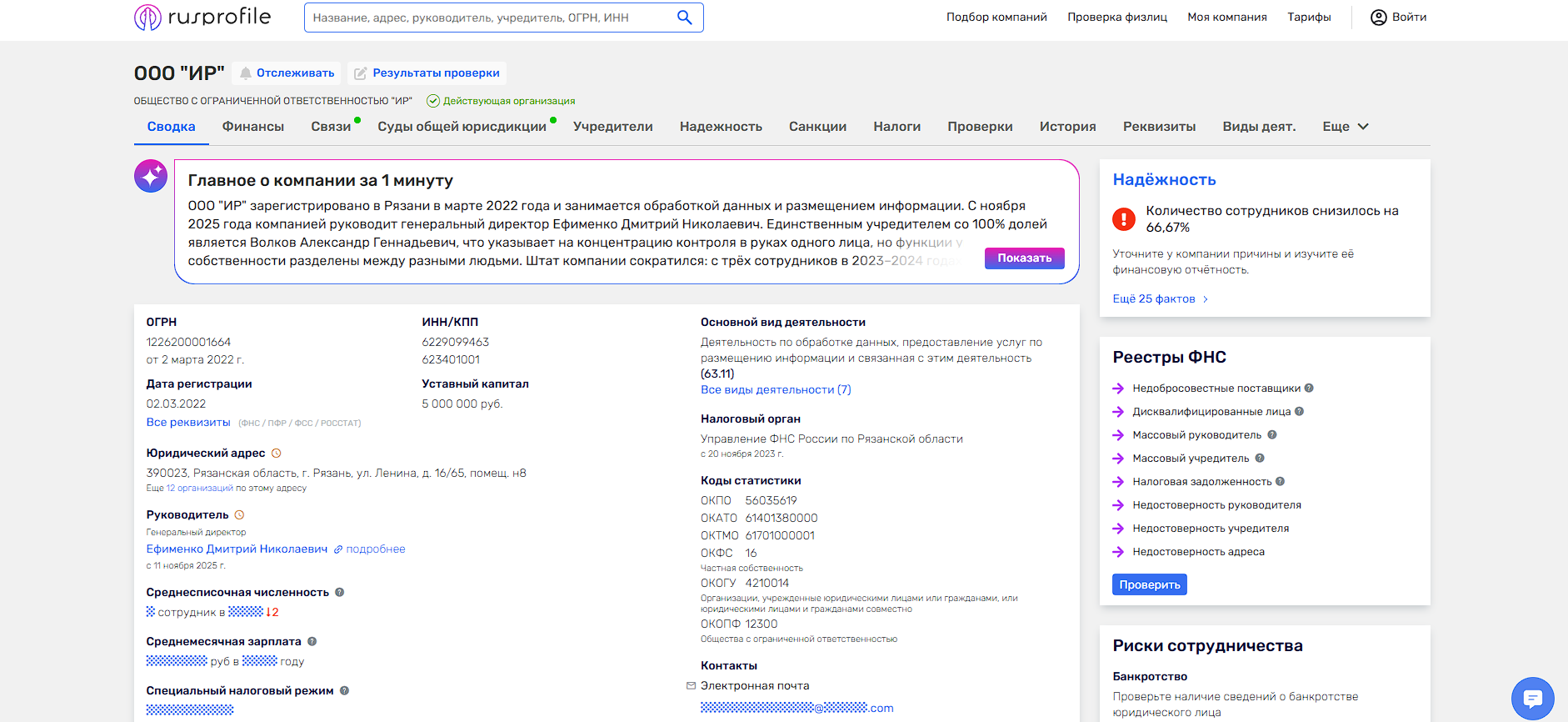
Task: Click the Войти link
Action: click(x=1409, y=18)
